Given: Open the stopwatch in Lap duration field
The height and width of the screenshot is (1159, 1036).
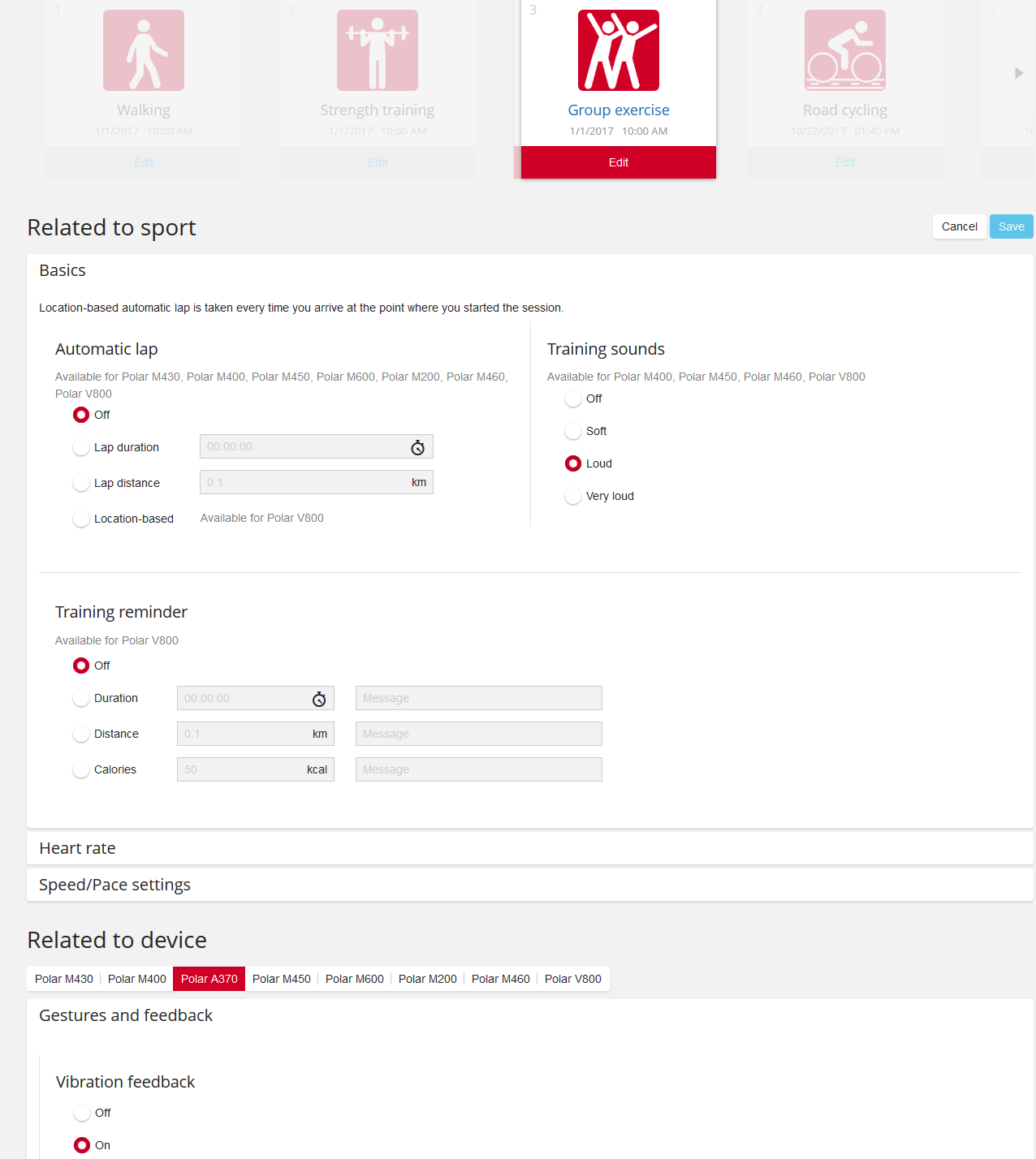Looking at the screenshot, I should pos(418,447).
